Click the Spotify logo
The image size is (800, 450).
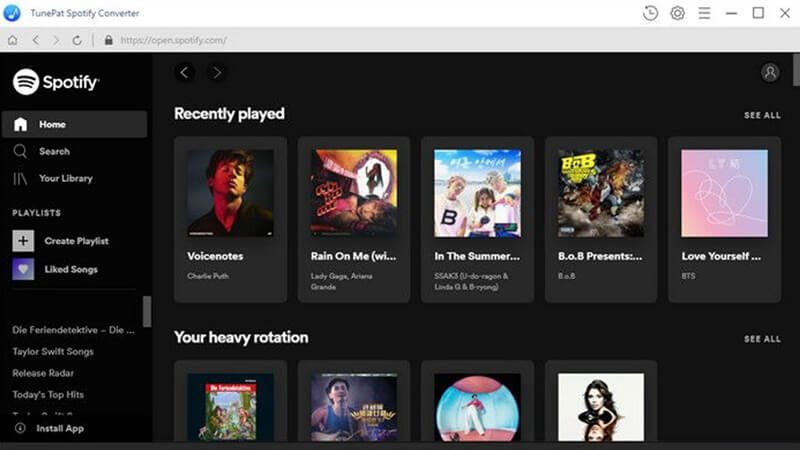56,82
